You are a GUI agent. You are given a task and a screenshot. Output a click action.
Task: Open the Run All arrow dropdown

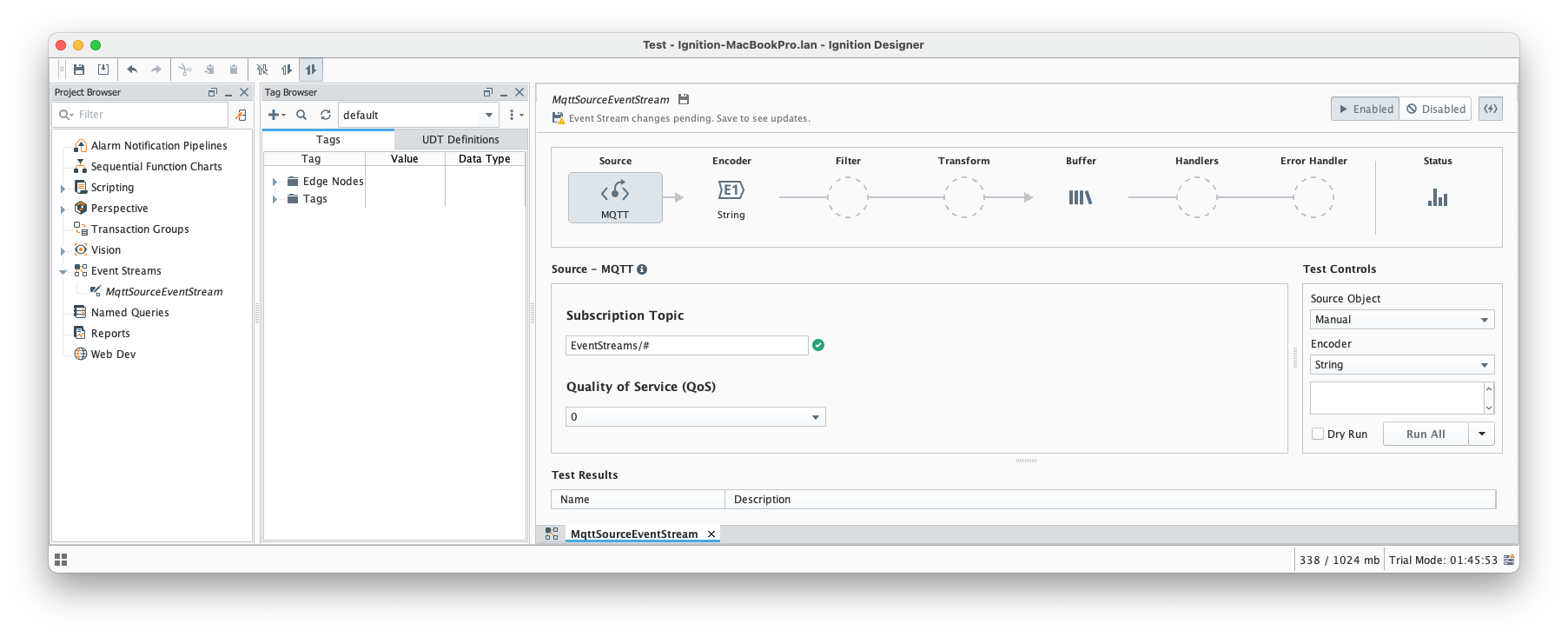[x=1482, y=434]
